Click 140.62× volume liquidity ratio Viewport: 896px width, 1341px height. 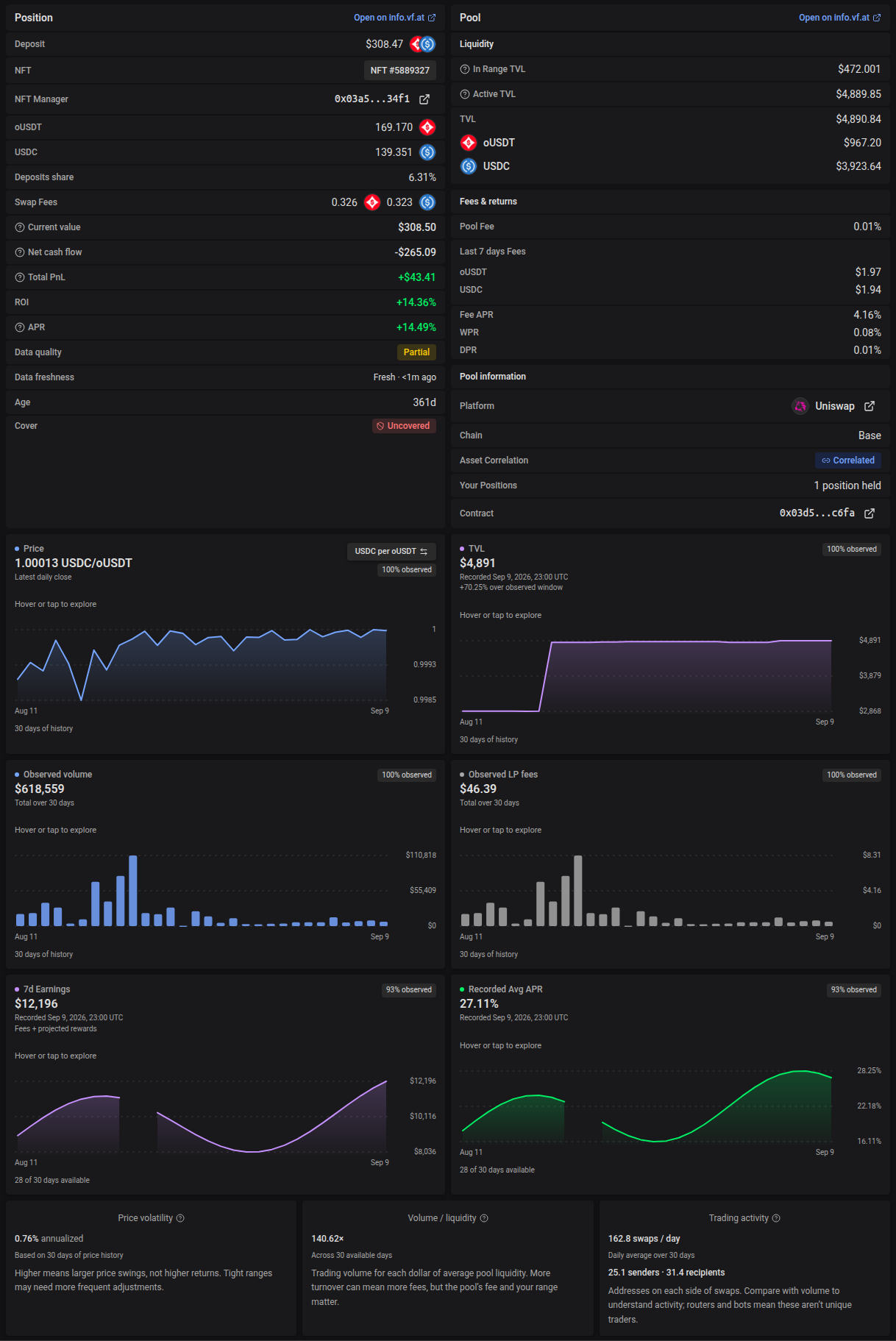327,1239
